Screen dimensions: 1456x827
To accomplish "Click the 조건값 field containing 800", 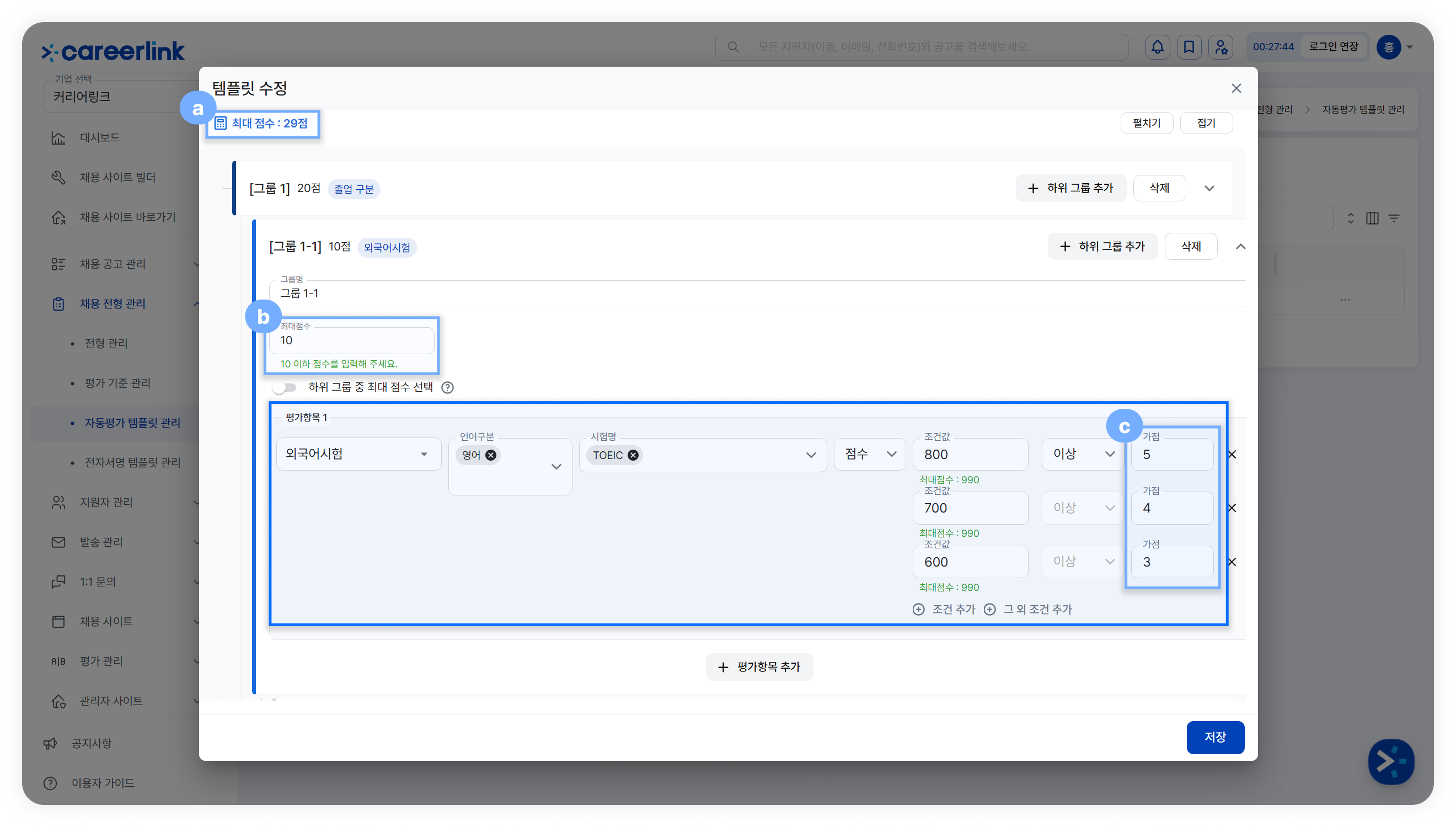I will [x=970, y=455].
